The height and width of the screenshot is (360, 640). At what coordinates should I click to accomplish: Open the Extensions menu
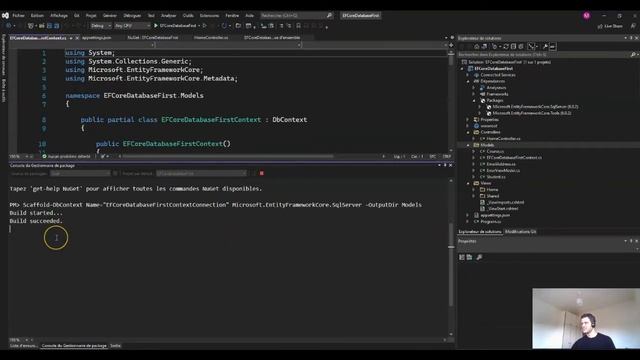[x=209, y=16]
